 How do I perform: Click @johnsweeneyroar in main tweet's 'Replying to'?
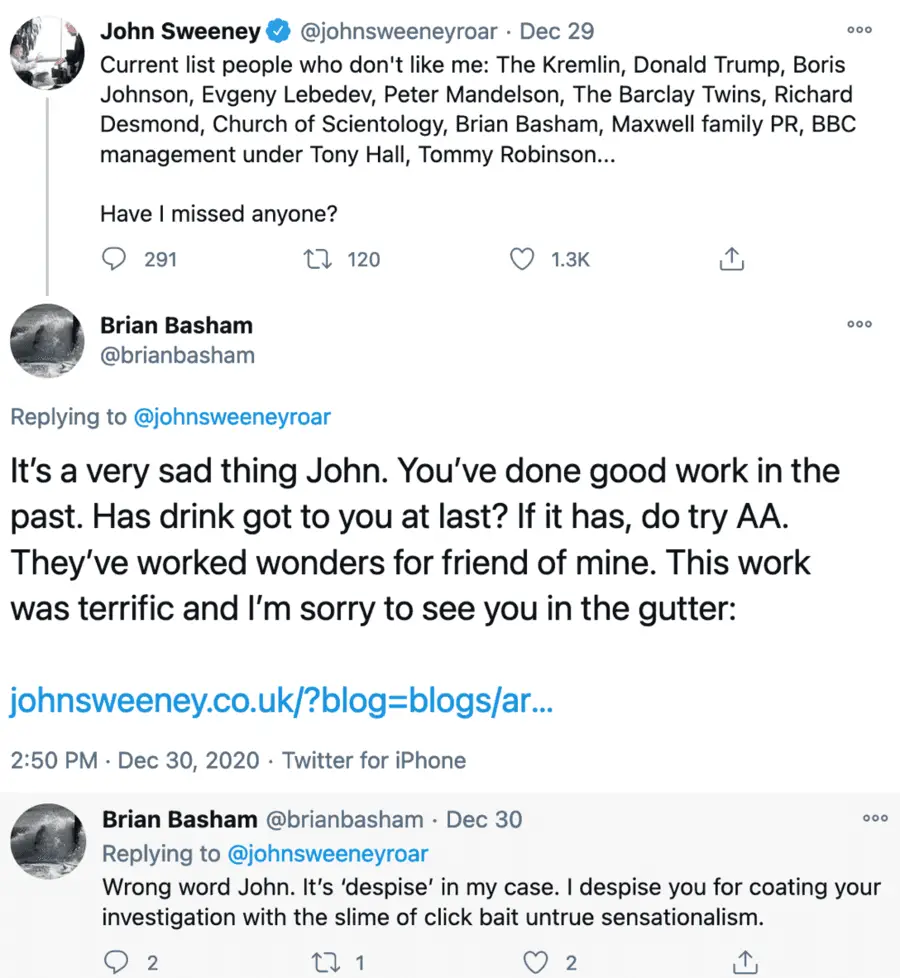231,417
